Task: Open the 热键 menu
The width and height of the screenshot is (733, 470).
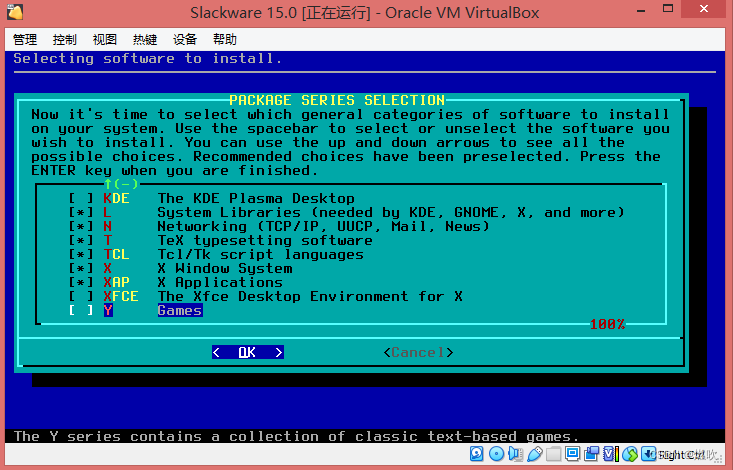Action: (145, 40)
